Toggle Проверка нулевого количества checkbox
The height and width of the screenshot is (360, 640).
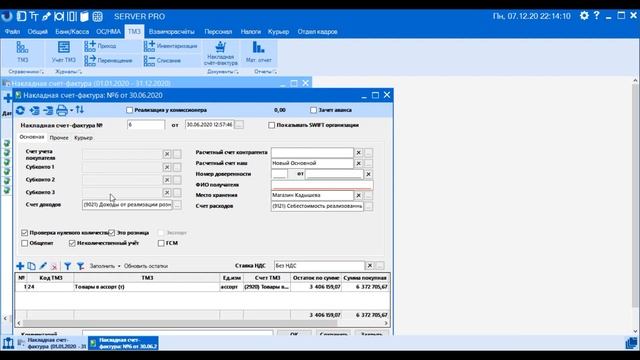pos(24,233)
